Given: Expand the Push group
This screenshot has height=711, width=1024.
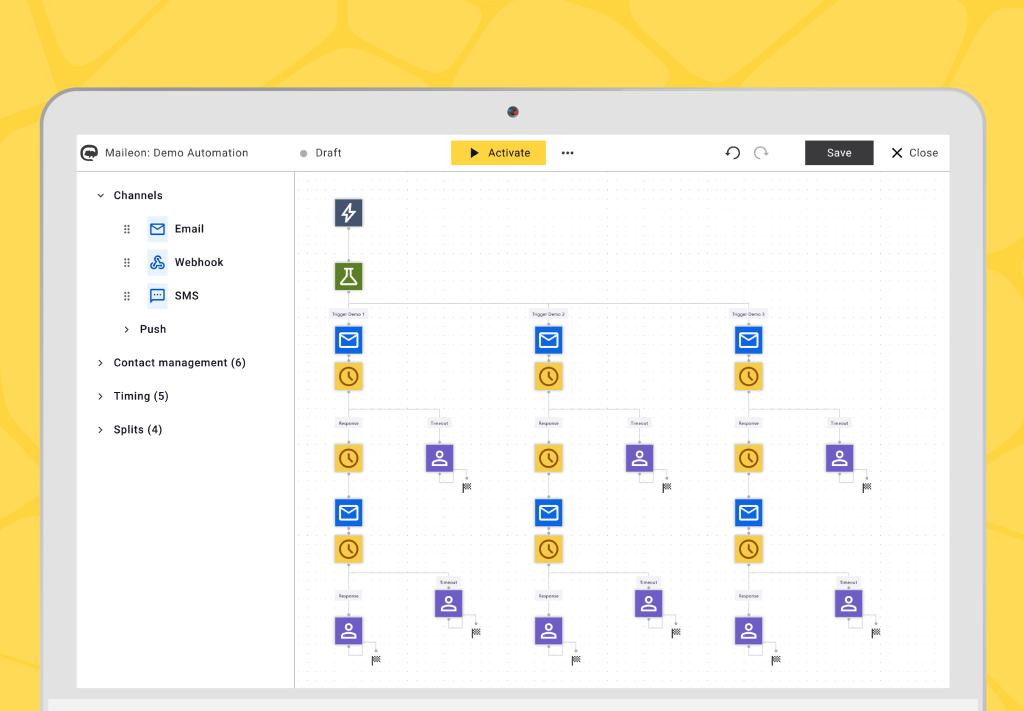Looking at the screenshot, I should (126, 329).
